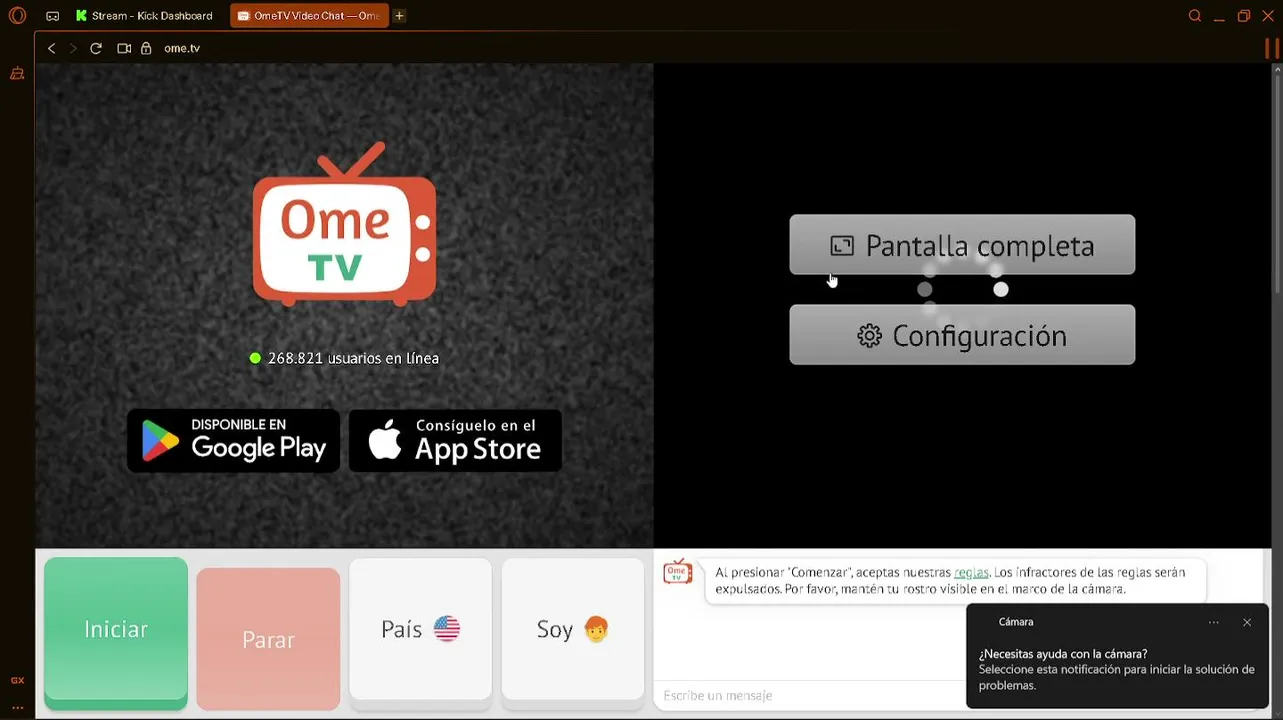This screenshot has height=720, width=1283.
Task: Click the reglas rules link
Action: click(x=971, y=573)
